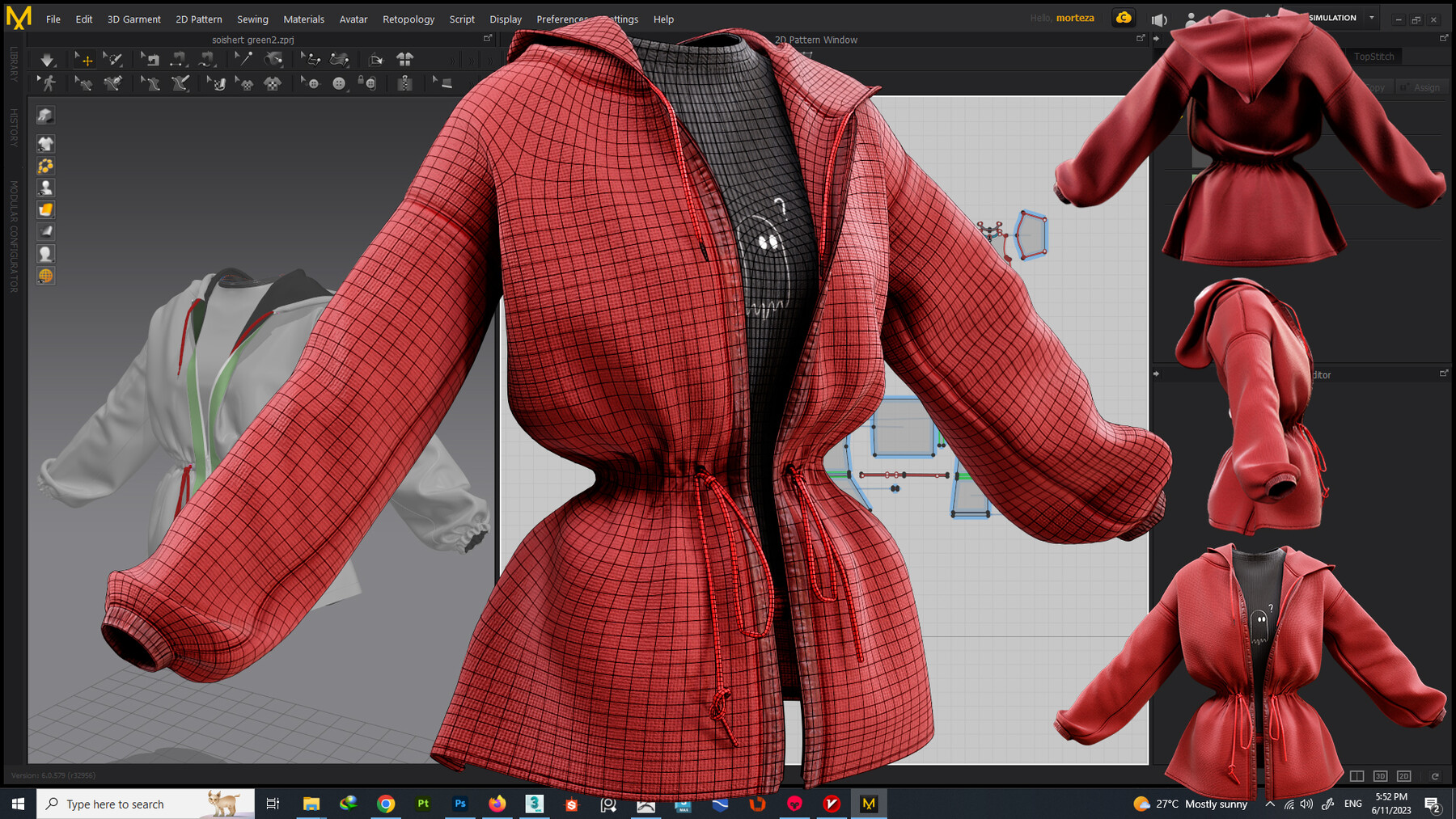This screenshot has height=819, width=1456.
Task: Open the Avatar menu
Action: pyautogui.click(x=353, y=19)
